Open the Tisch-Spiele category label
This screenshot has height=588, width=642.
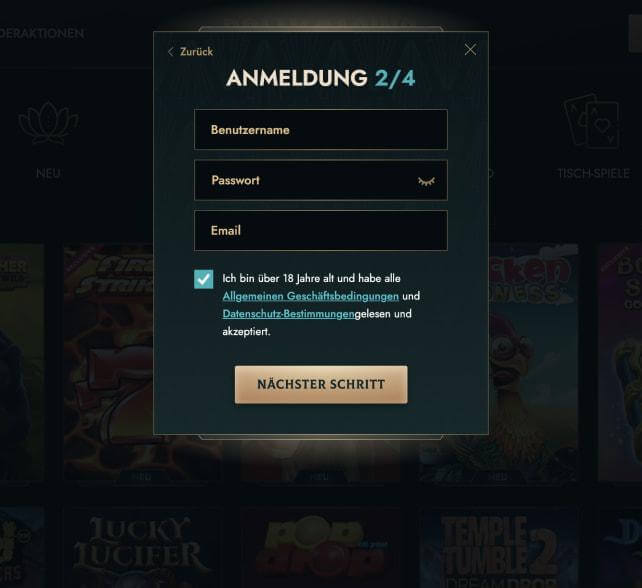pyautogui.click(x=593, y=174)
